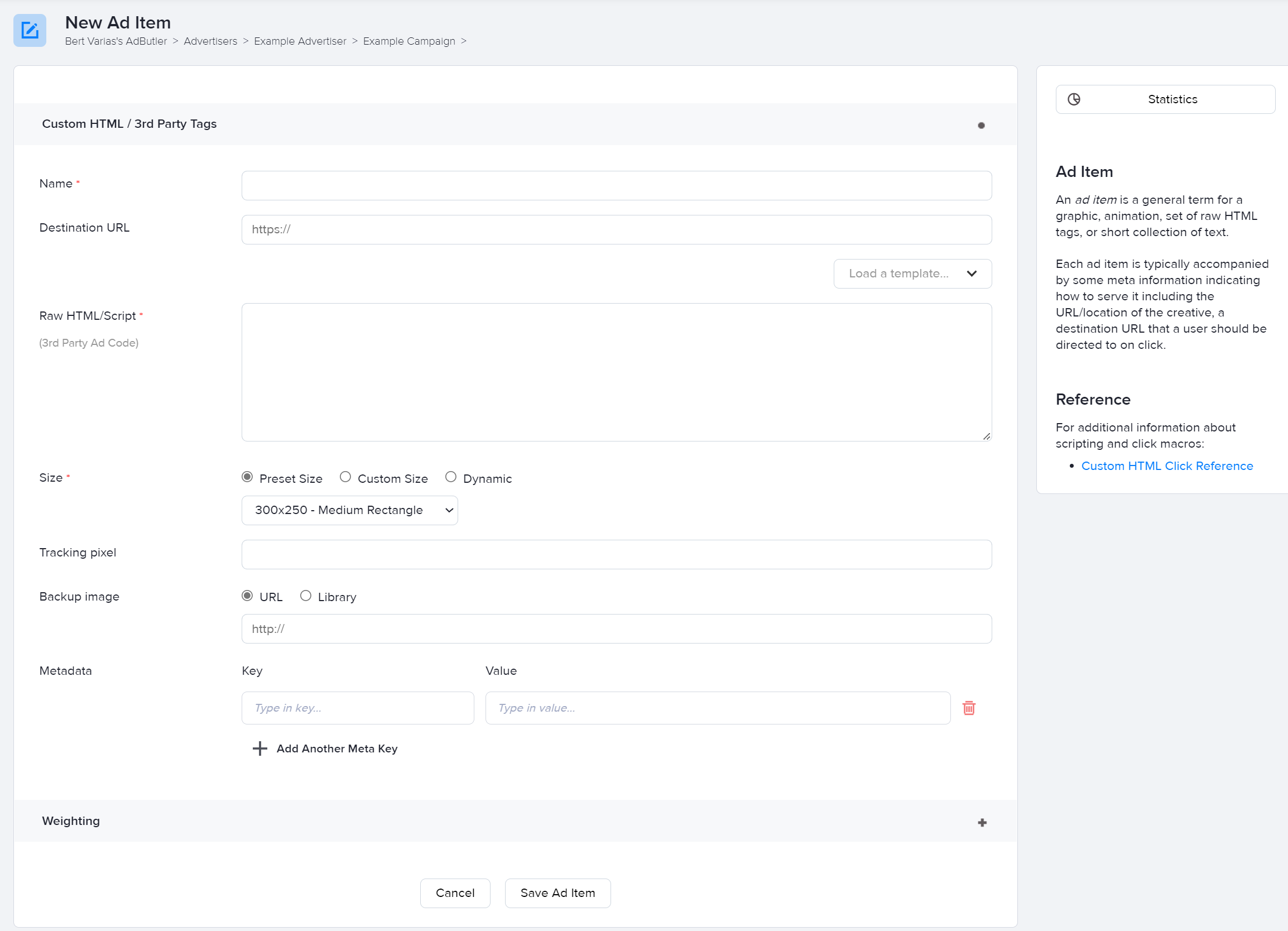Click the status dot on Custom HTML header
The image size is (1288, 931).
(x=981, y=125)
